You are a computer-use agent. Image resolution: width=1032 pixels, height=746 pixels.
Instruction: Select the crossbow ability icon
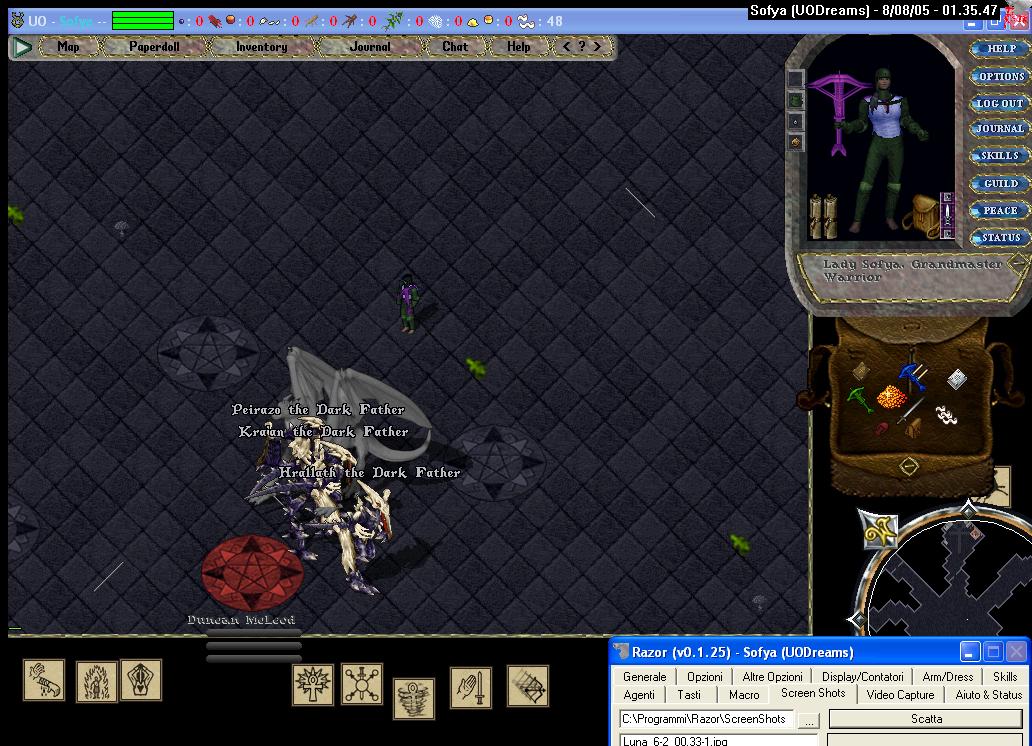(528, 685)
